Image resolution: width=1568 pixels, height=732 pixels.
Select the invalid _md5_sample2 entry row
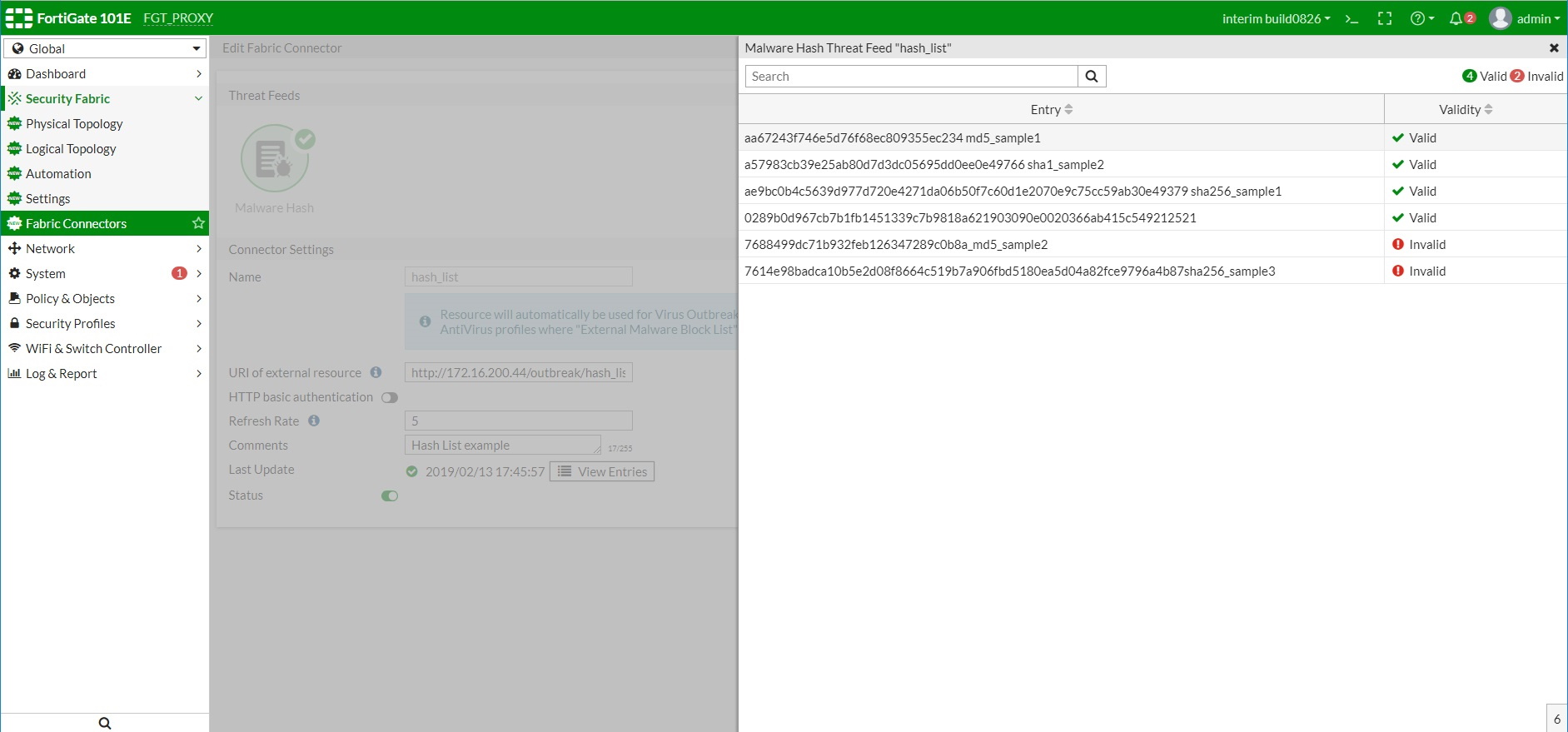click(x=1152, y=244)
